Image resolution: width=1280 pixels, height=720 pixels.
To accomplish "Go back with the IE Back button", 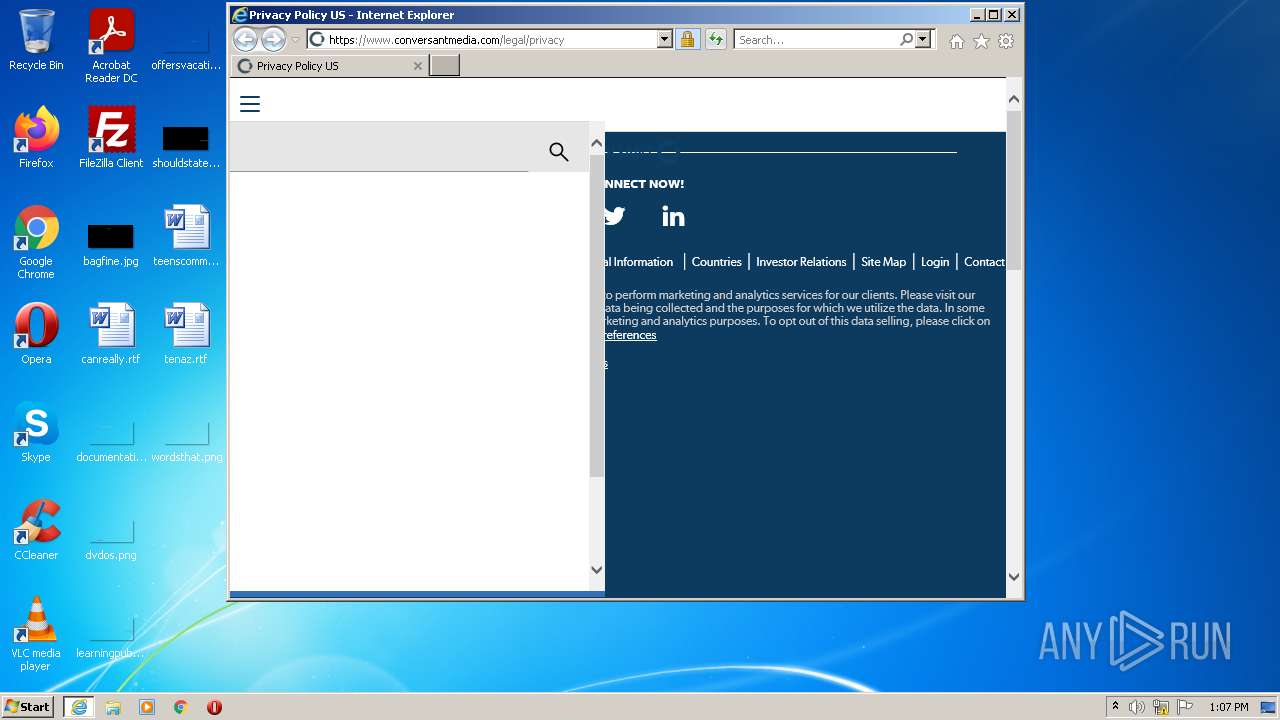I will [245, 39].
